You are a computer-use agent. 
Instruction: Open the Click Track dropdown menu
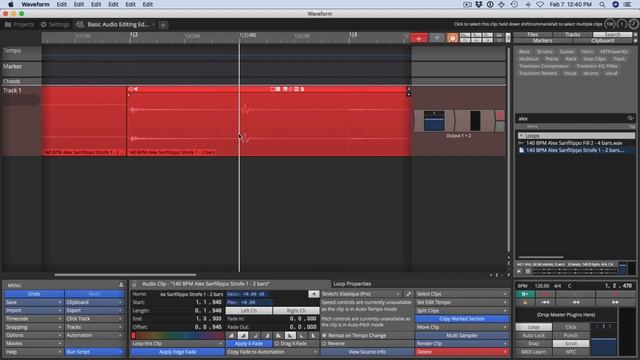click(x=94, y=318)
